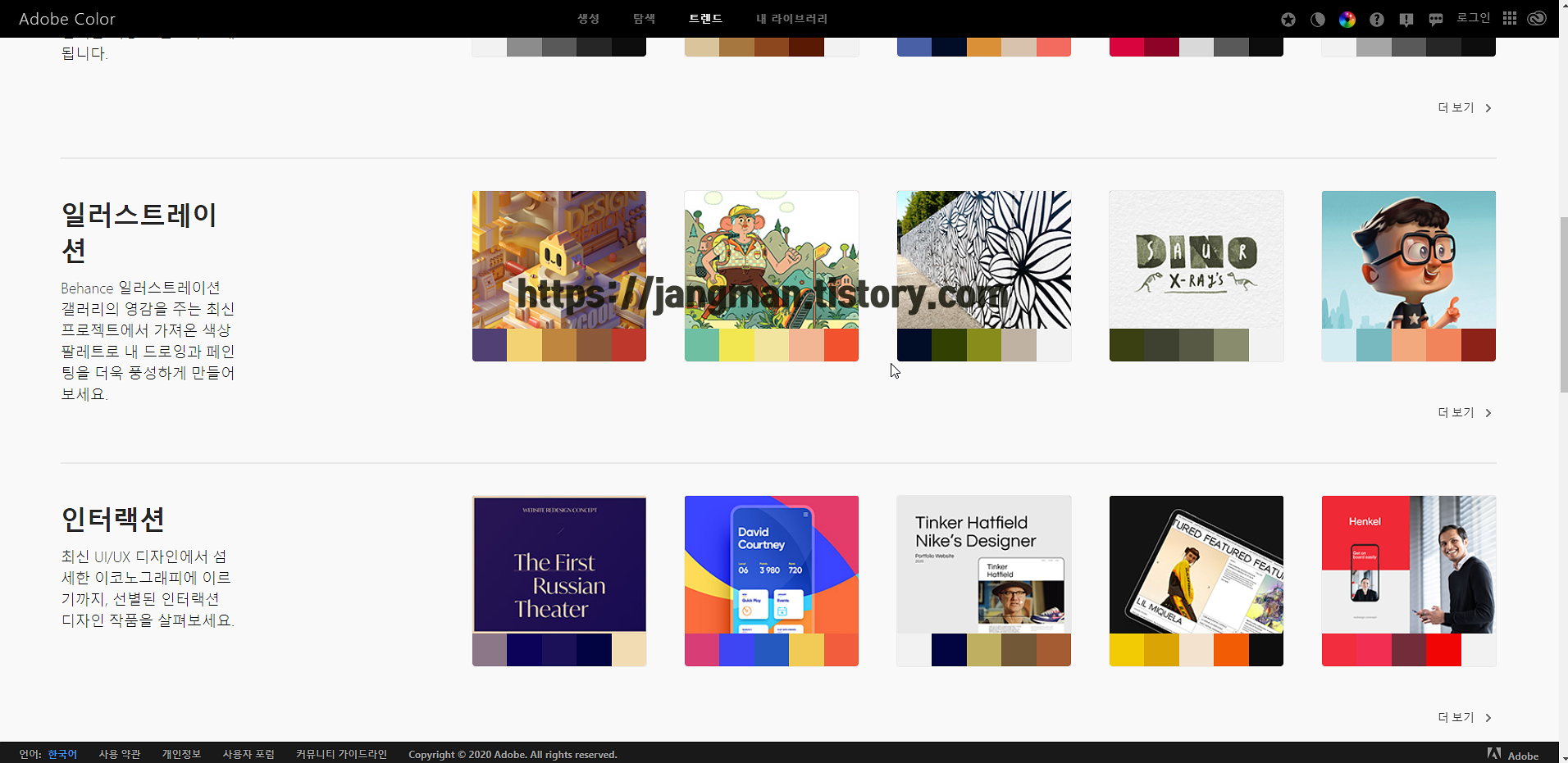Pick red swatch under Design city image
The width and height of the screenshot is (1568, 763).
click(629, 345)
